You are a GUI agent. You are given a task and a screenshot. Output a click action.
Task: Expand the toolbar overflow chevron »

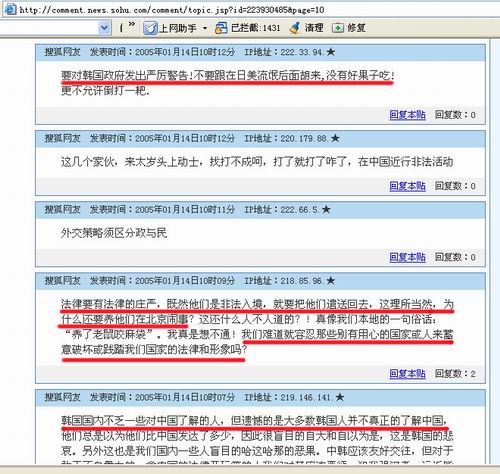(131, 24)
